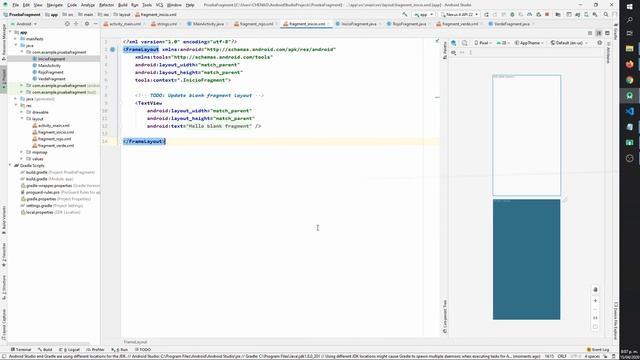Open the Profiler tool window
The image size is (640, 360).
click(96, 350)
